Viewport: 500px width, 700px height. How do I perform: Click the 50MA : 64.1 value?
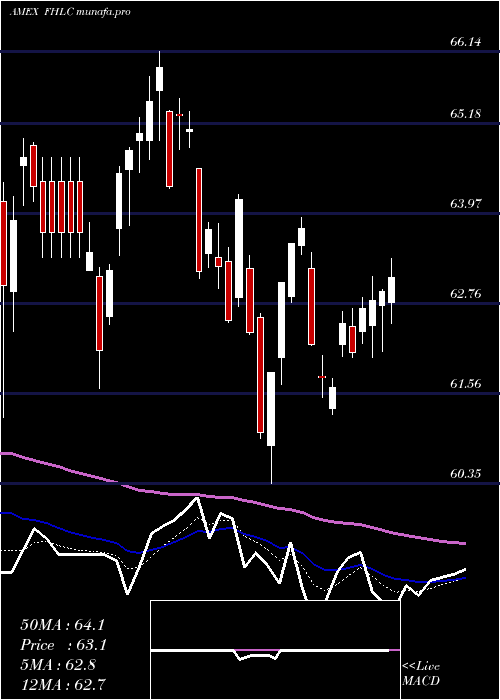click(x=62, y=625)
